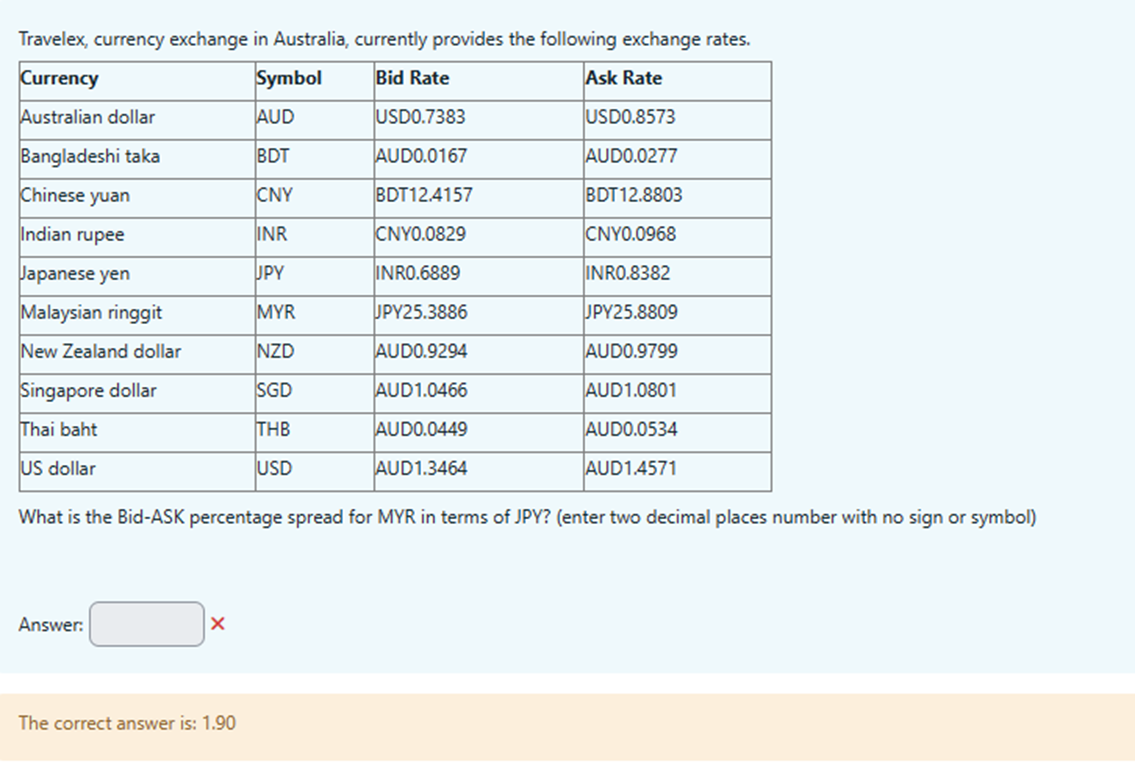Click the question text about Bid-ASK percentage spread
This screenshot has height=778, width=1135.
tap(528, 517)
